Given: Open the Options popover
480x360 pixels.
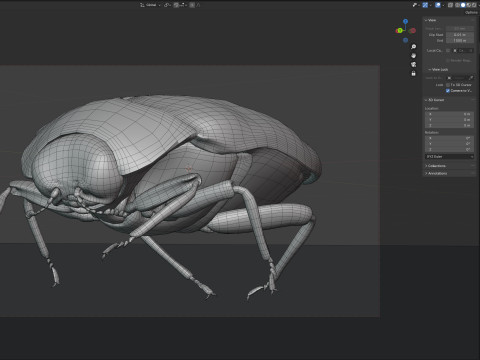Looking at the screenshot, I should click(x=471, y=12).
